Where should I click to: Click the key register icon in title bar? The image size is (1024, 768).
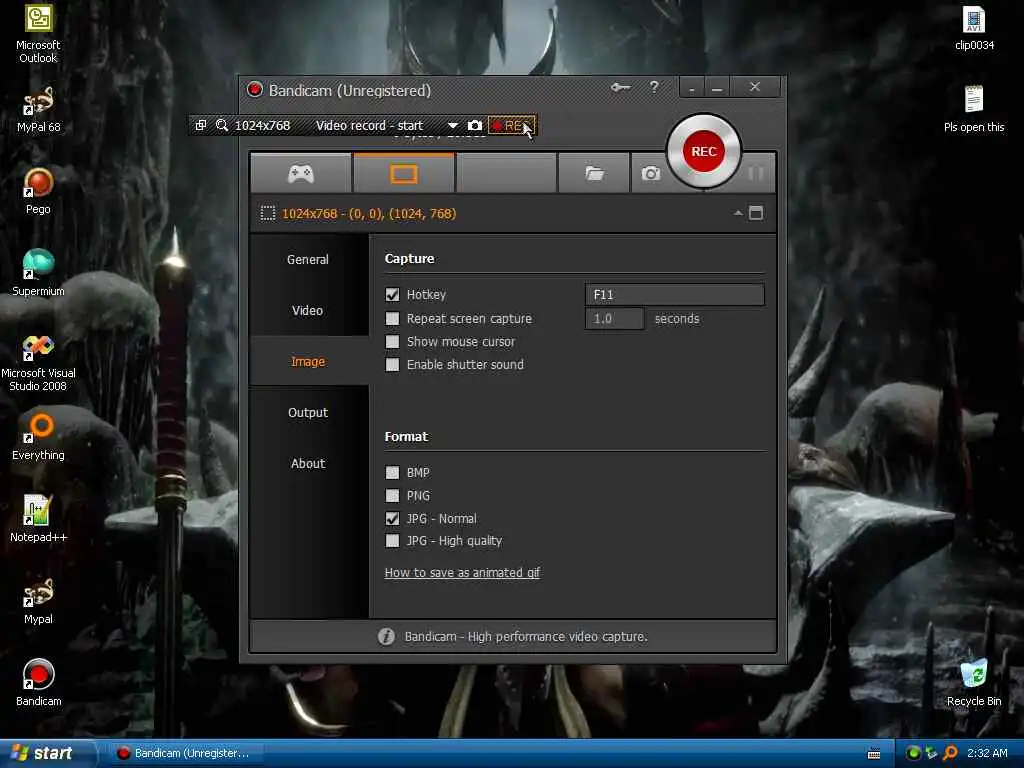(620, 88)
